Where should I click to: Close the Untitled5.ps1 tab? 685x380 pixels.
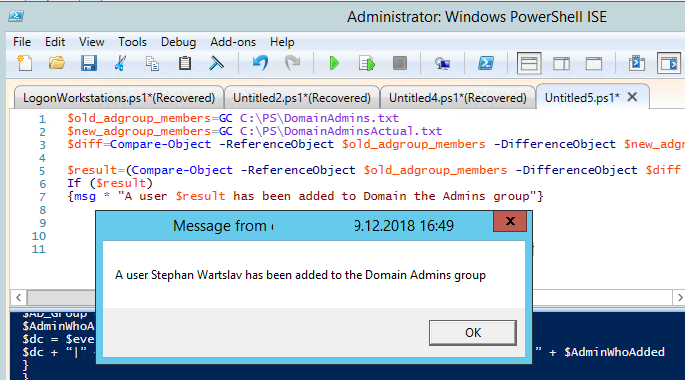click(632, 97)
